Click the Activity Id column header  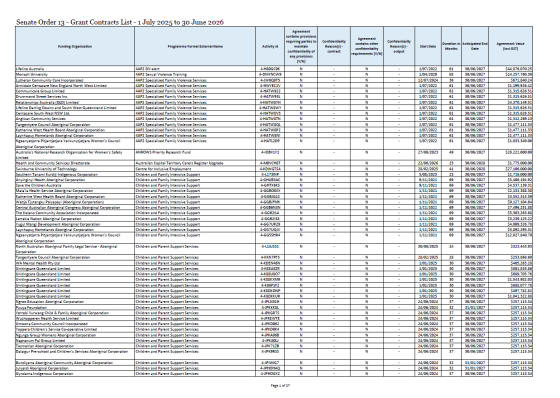click(270, 46)
